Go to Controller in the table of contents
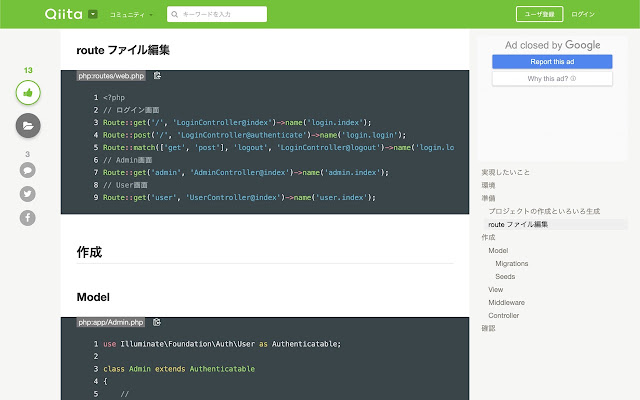Screen dimensions: 640x400 coord(504,316)
